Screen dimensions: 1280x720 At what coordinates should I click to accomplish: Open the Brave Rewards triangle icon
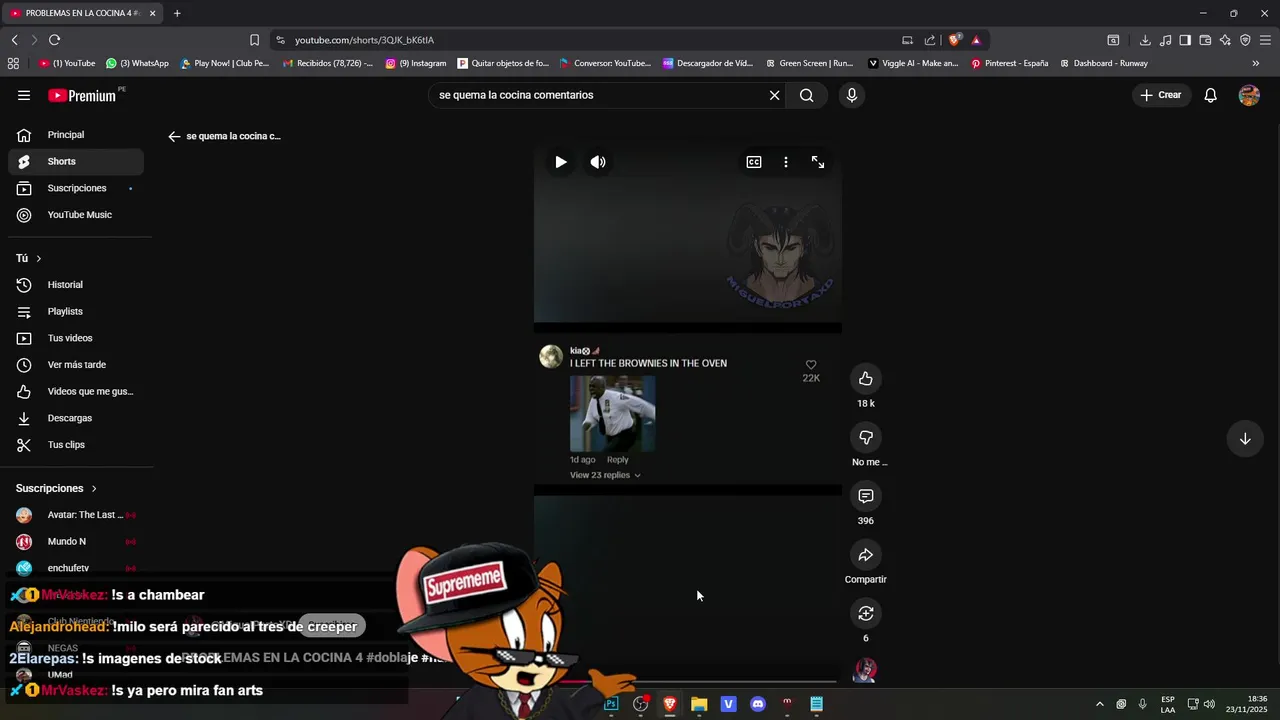pyautogui.click(x=976, y=40)
